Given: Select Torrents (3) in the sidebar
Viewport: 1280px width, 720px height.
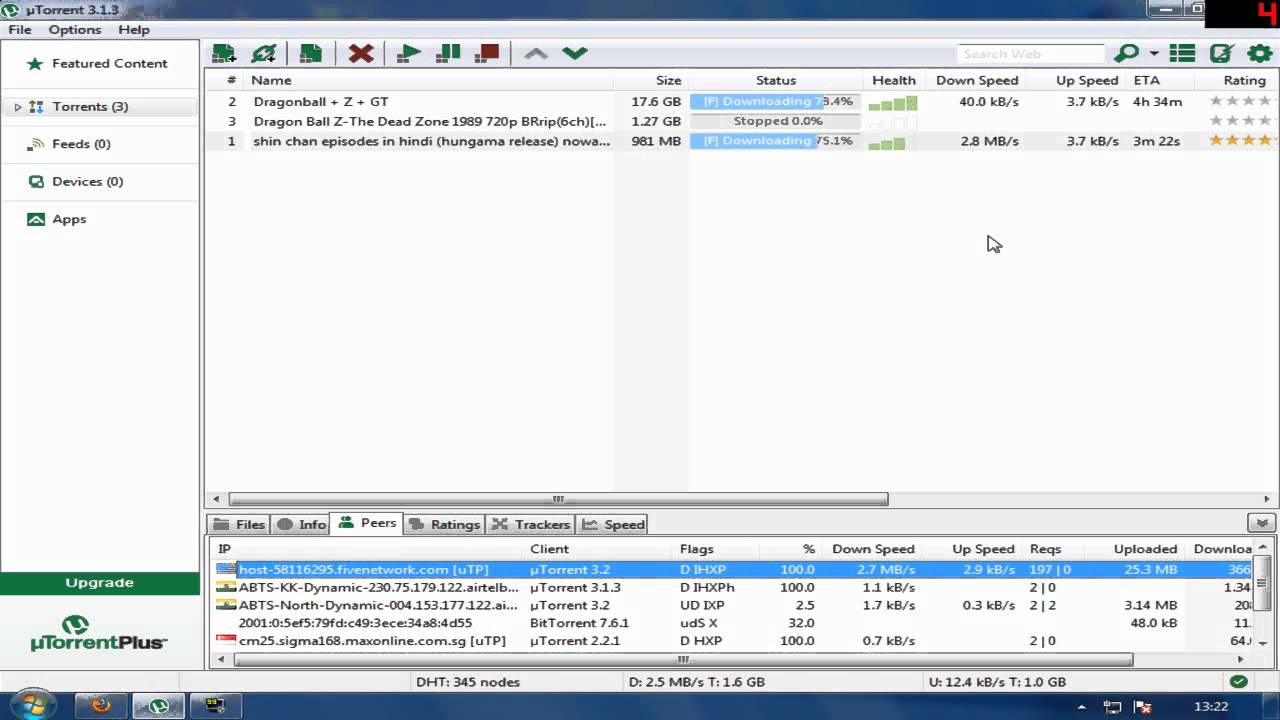Looking at the screenshot, I should (90, 107).
